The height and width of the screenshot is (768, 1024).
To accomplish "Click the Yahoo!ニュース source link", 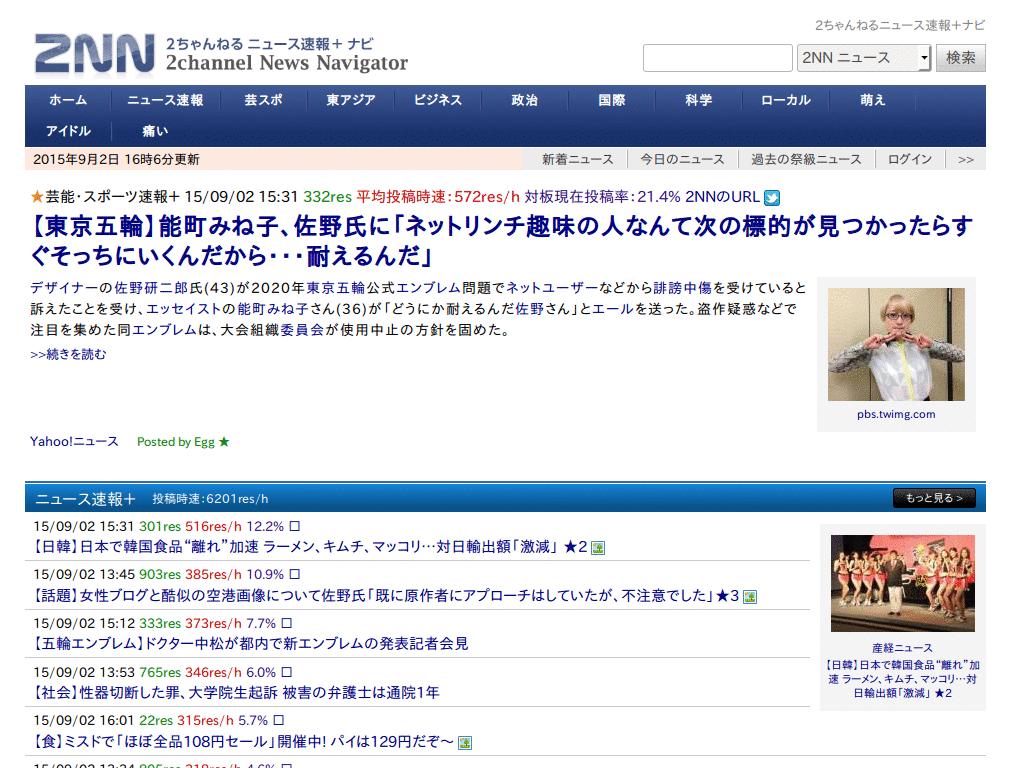I will 74,441.
